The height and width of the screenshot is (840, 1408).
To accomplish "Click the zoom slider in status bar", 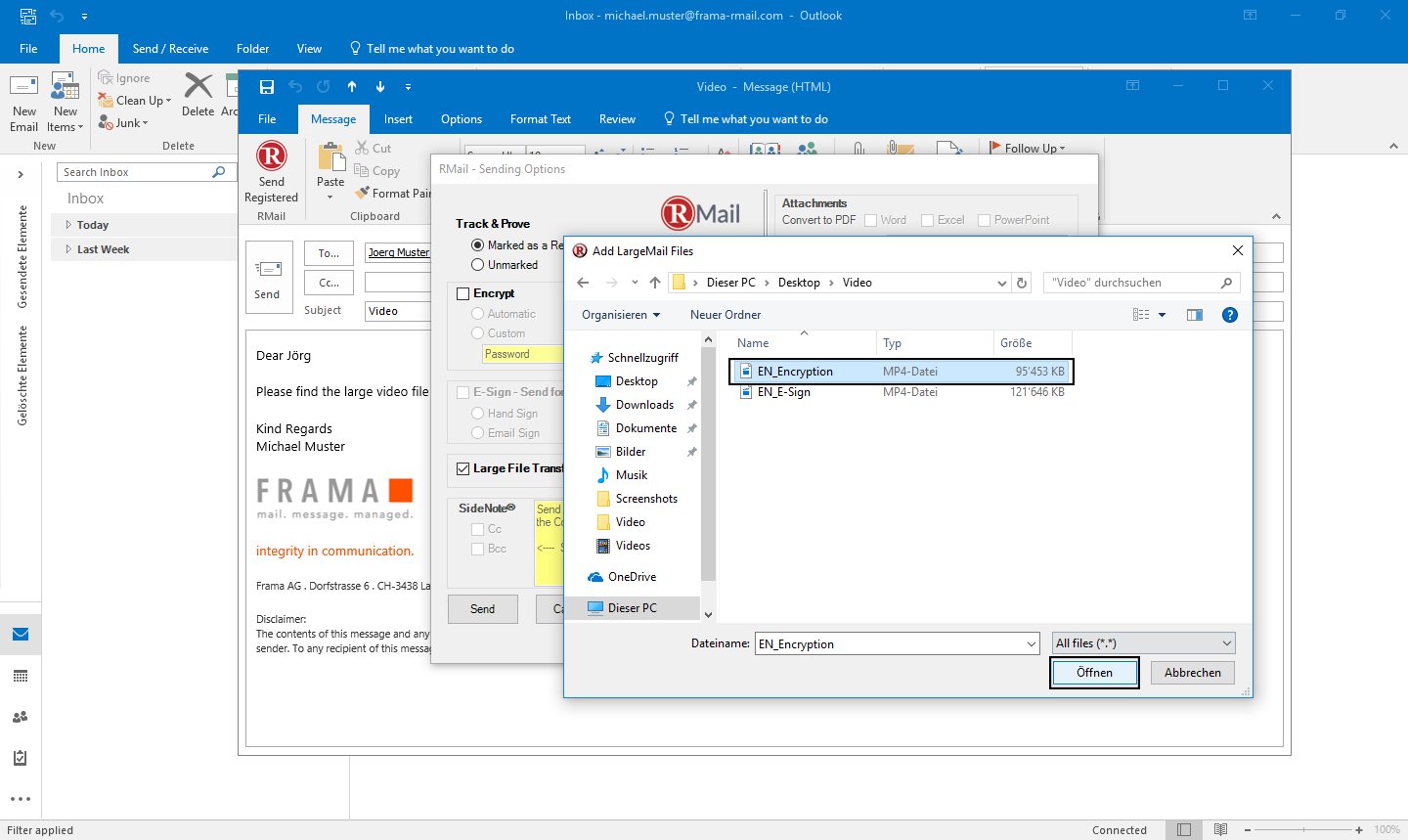I will point(1303,829).
